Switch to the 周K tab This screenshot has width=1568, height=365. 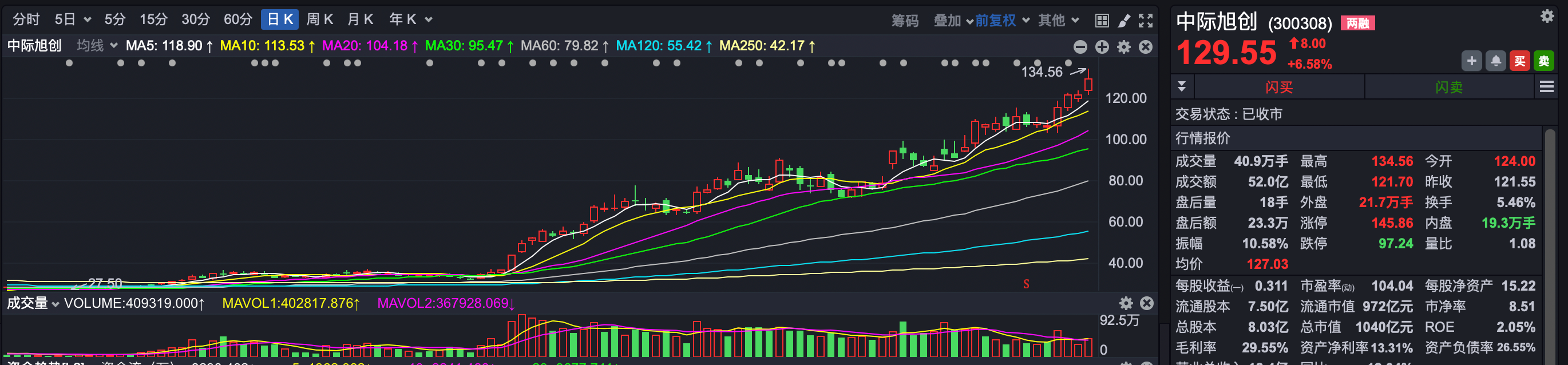coord(319,20)
